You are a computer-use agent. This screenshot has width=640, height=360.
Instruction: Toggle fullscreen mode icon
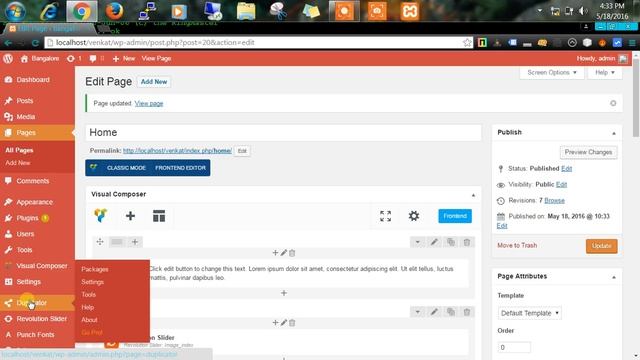pos(385,216)
